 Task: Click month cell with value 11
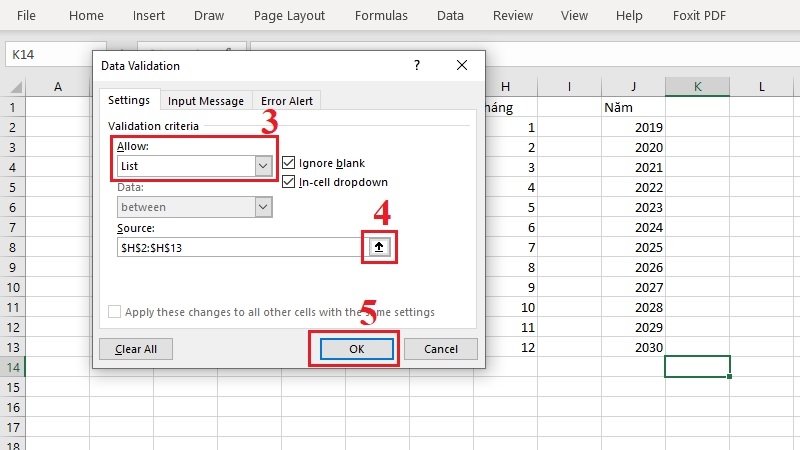(511, 328)
